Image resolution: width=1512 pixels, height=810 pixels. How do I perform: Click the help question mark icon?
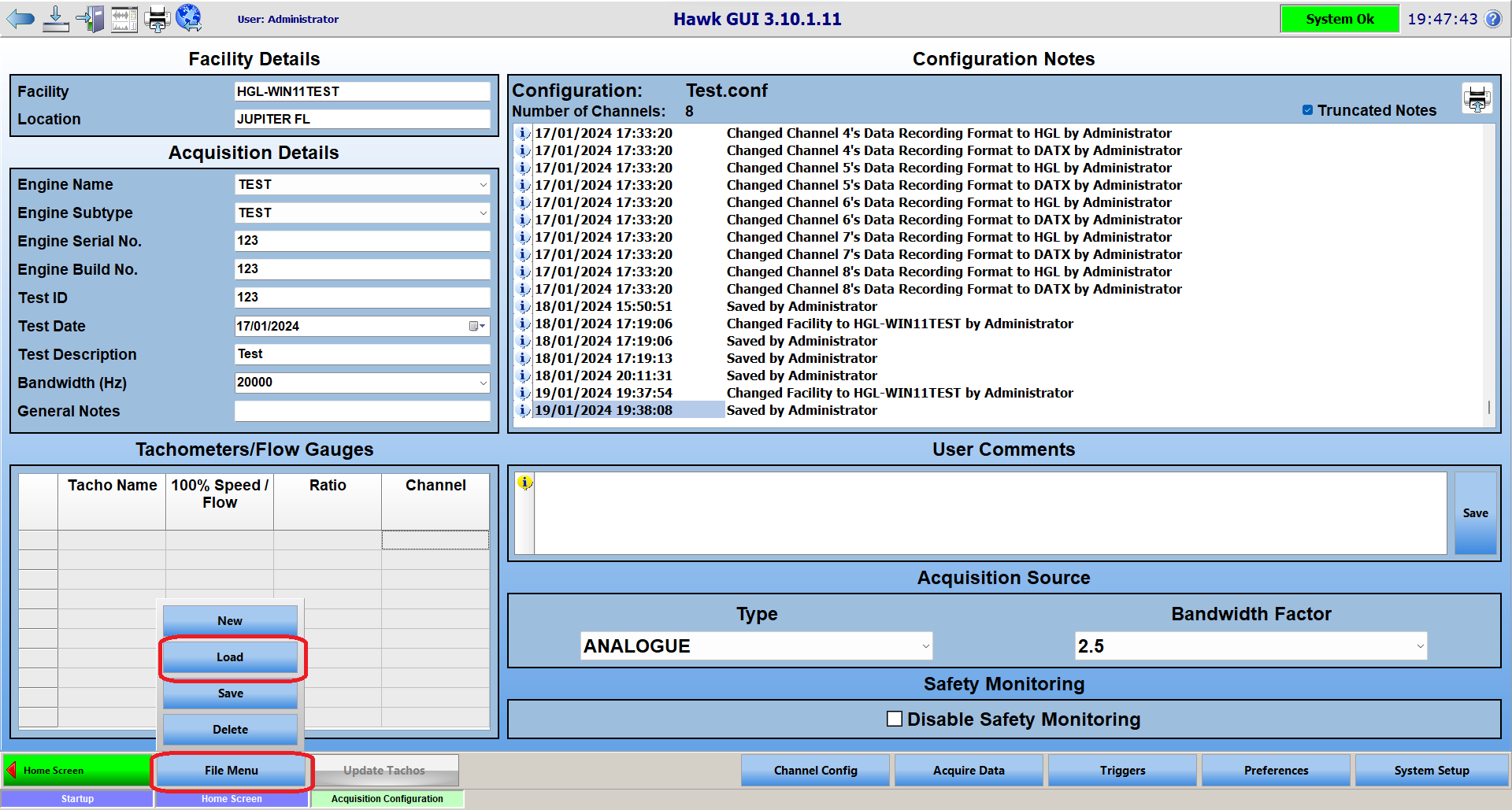(1493, 19)
